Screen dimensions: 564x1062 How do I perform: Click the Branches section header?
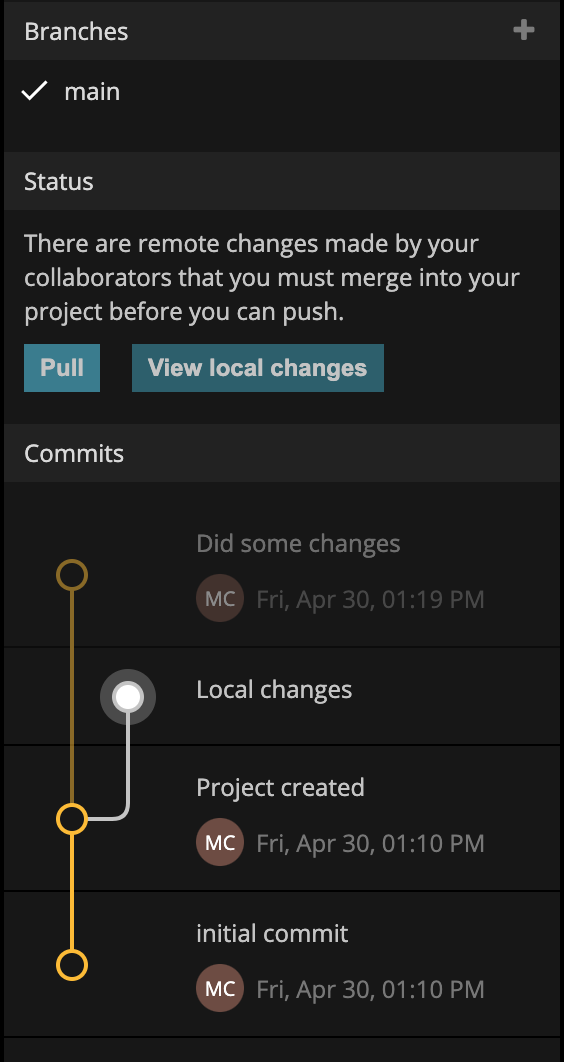point(282,31)
